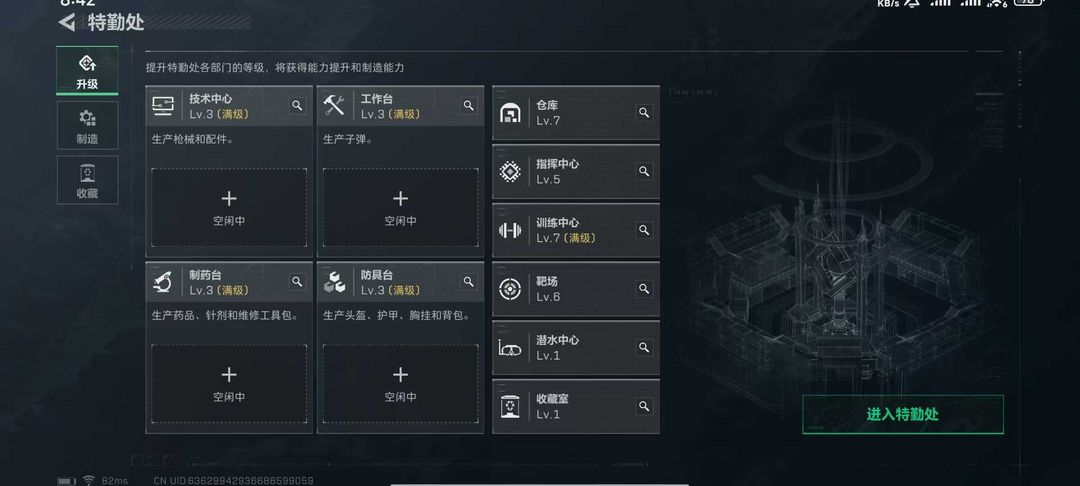Open the 收藏 collection tab
The width and height of the screenshot is (1080, 486).
87,180
